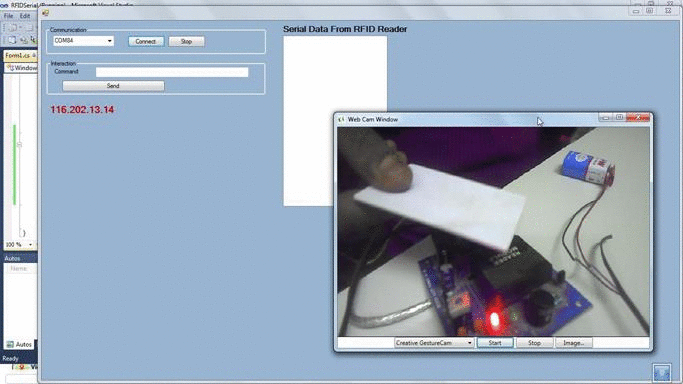Open the COM84 port dropdown
Image resolution: width=683 pixels, height=384 pixels.
(83, 40)
